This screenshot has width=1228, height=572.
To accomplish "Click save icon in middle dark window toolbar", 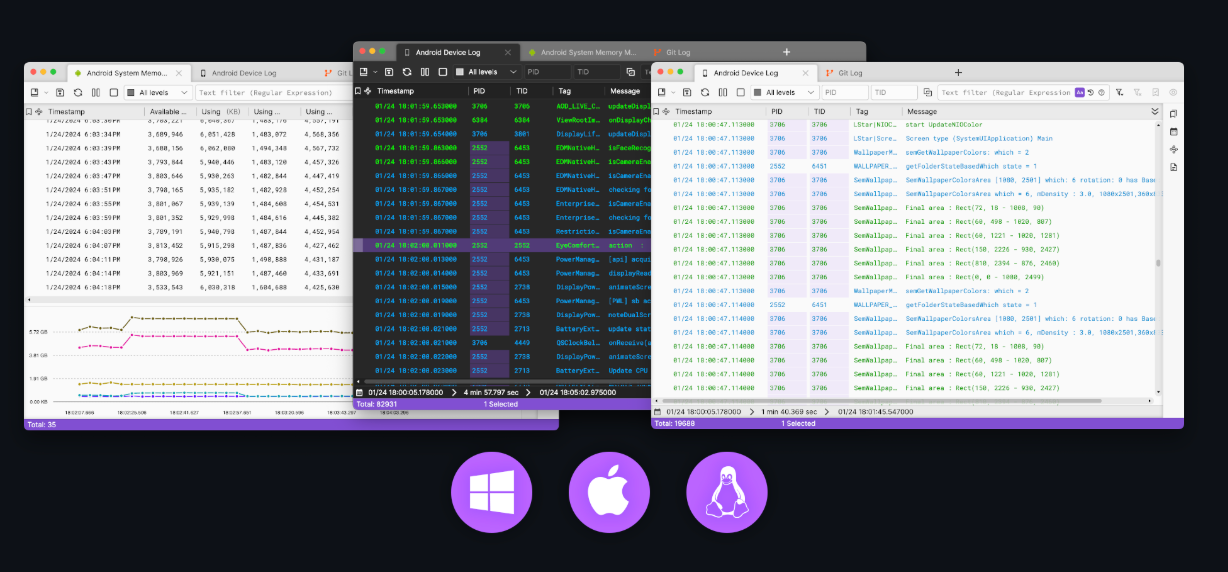I will 389,72.
